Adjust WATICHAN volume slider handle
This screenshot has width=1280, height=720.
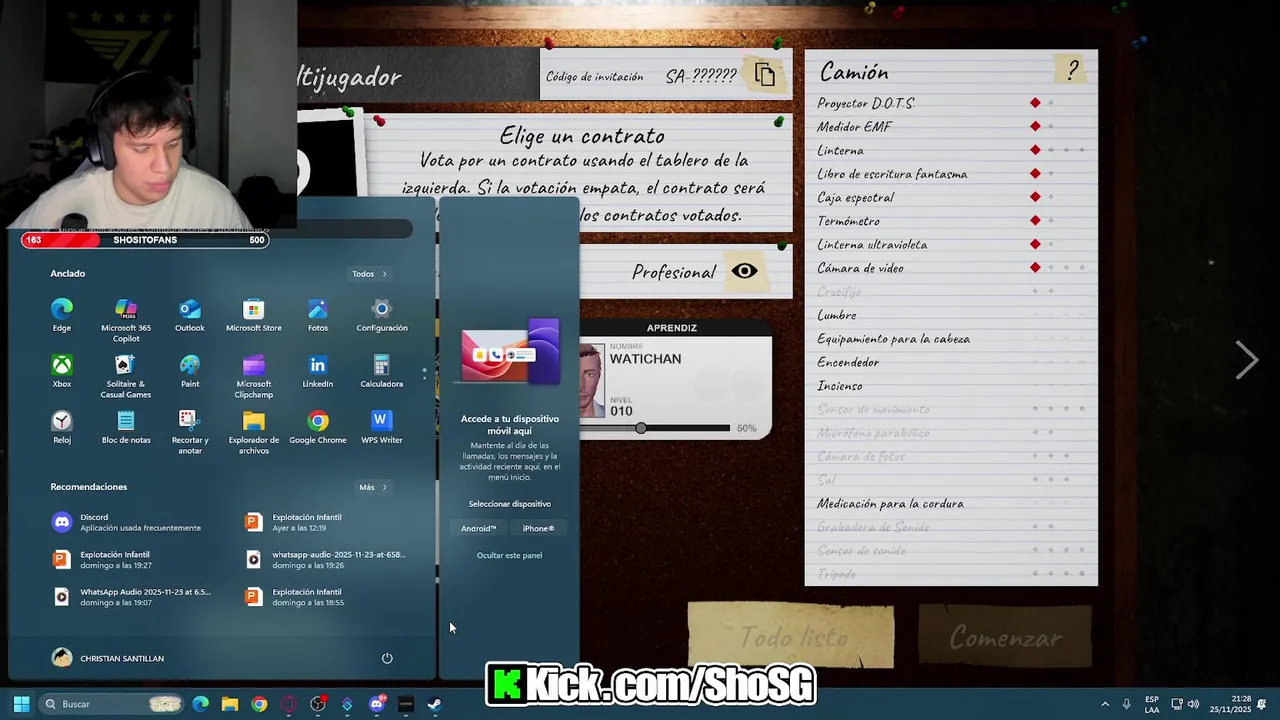click(x=641, y=428)
